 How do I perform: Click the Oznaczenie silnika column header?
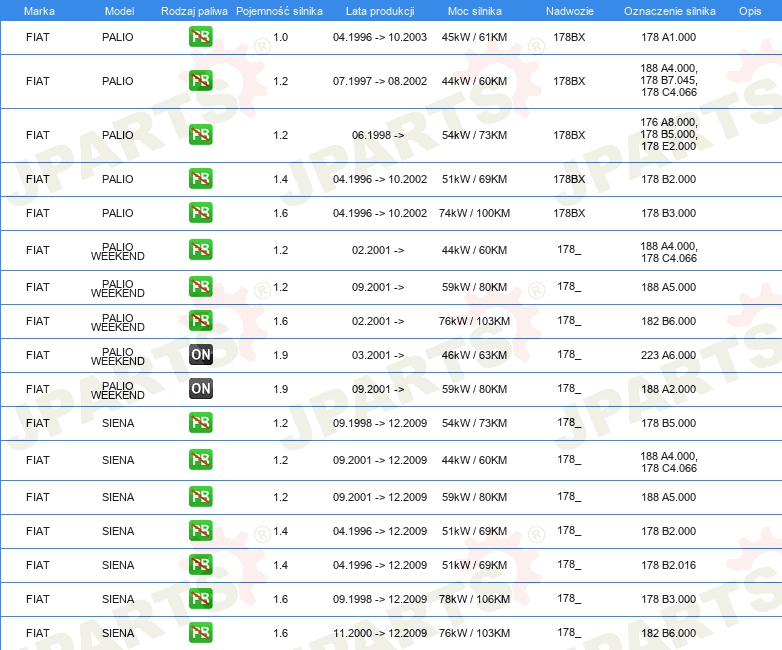pyautogui.click(x=669, y=11)
